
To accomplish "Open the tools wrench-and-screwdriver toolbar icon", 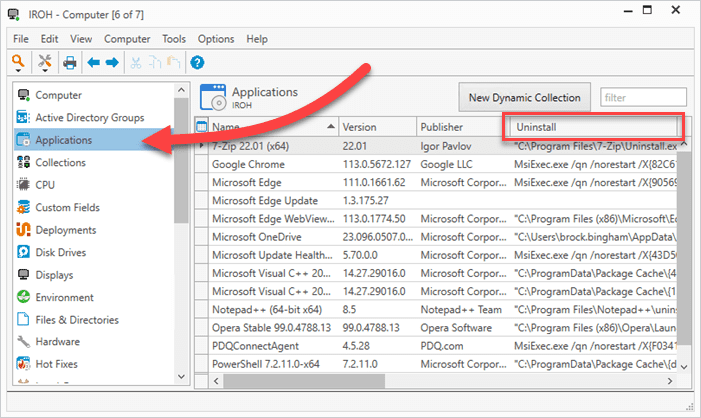I will coord(45,60).
